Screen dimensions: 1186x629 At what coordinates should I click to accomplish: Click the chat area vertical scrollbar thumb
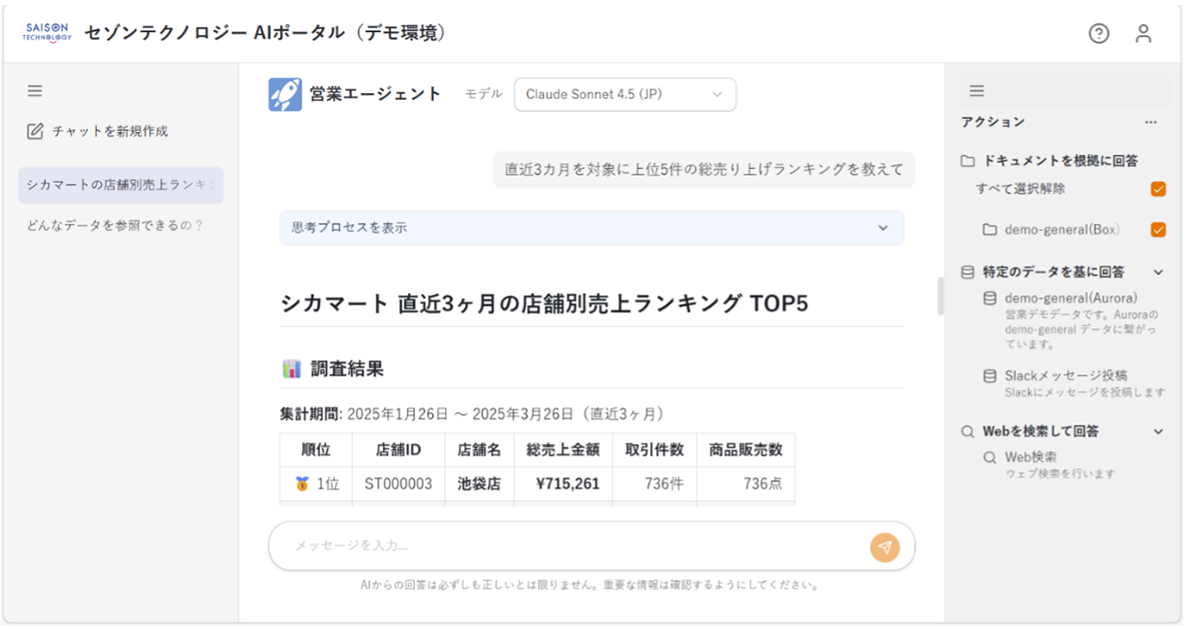click(x=940, y=296)
